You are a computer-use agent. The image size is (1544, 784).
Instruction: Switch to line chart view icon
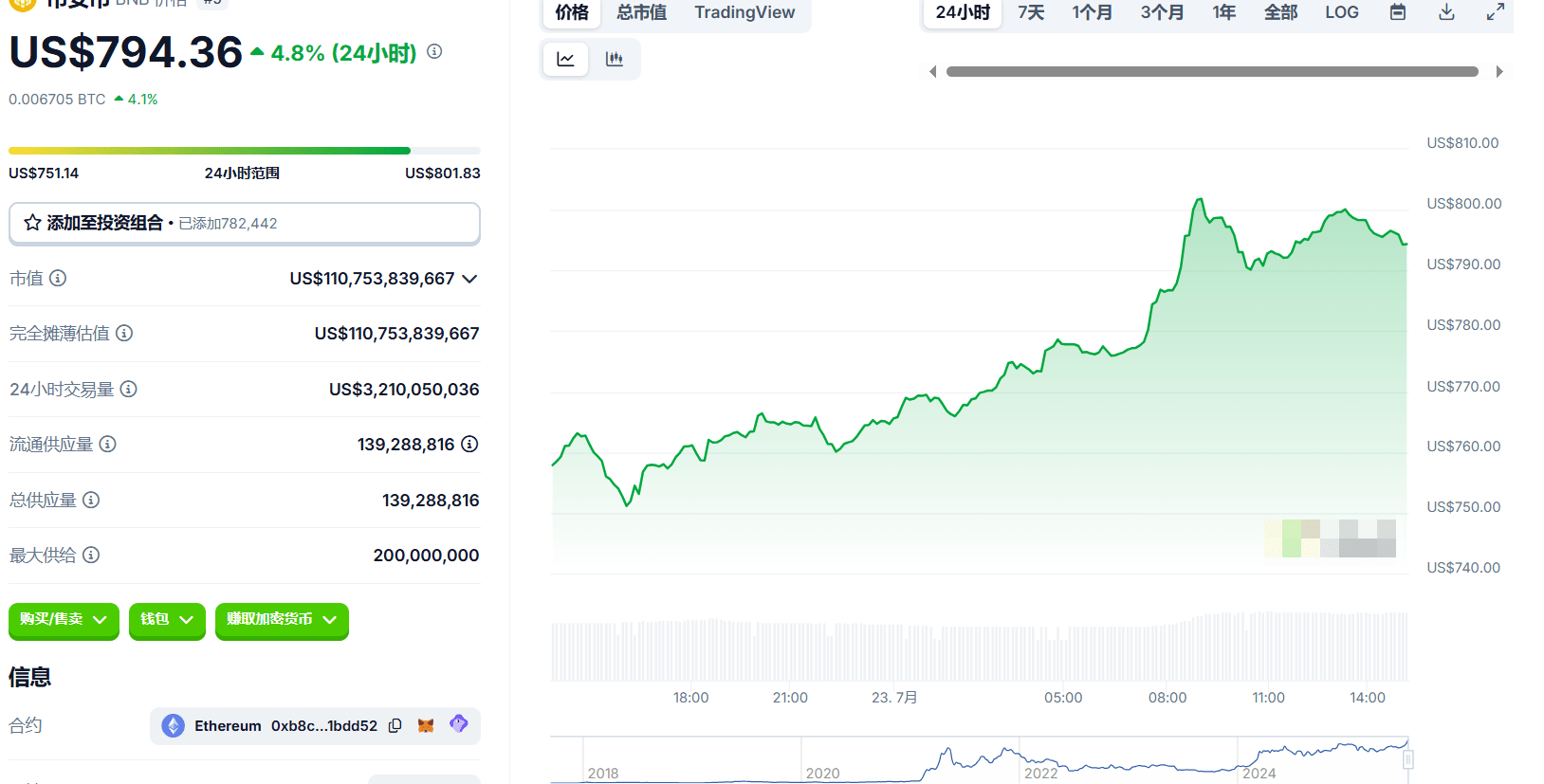(565, 60)
